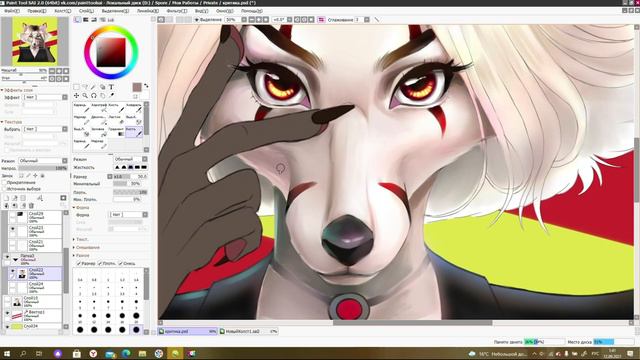Click the straight line mode icon

[376, 20]
